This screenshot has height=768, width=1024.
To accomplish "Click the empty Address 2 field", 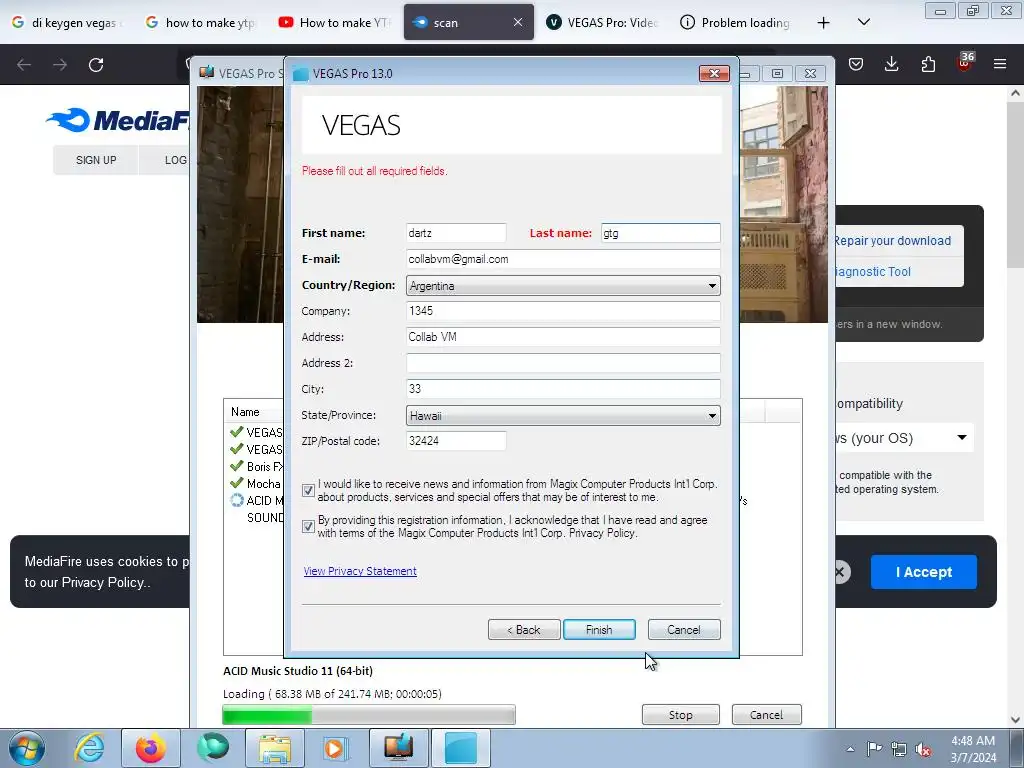I will (x=563, y=363).
